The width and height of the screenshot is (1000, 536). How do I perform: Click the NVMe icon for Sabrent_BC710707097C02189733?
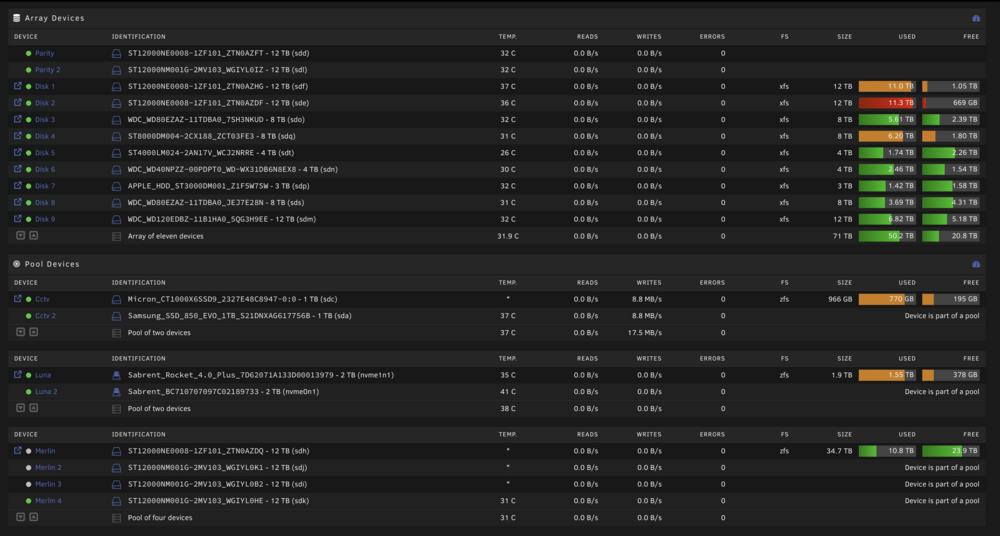117,392
